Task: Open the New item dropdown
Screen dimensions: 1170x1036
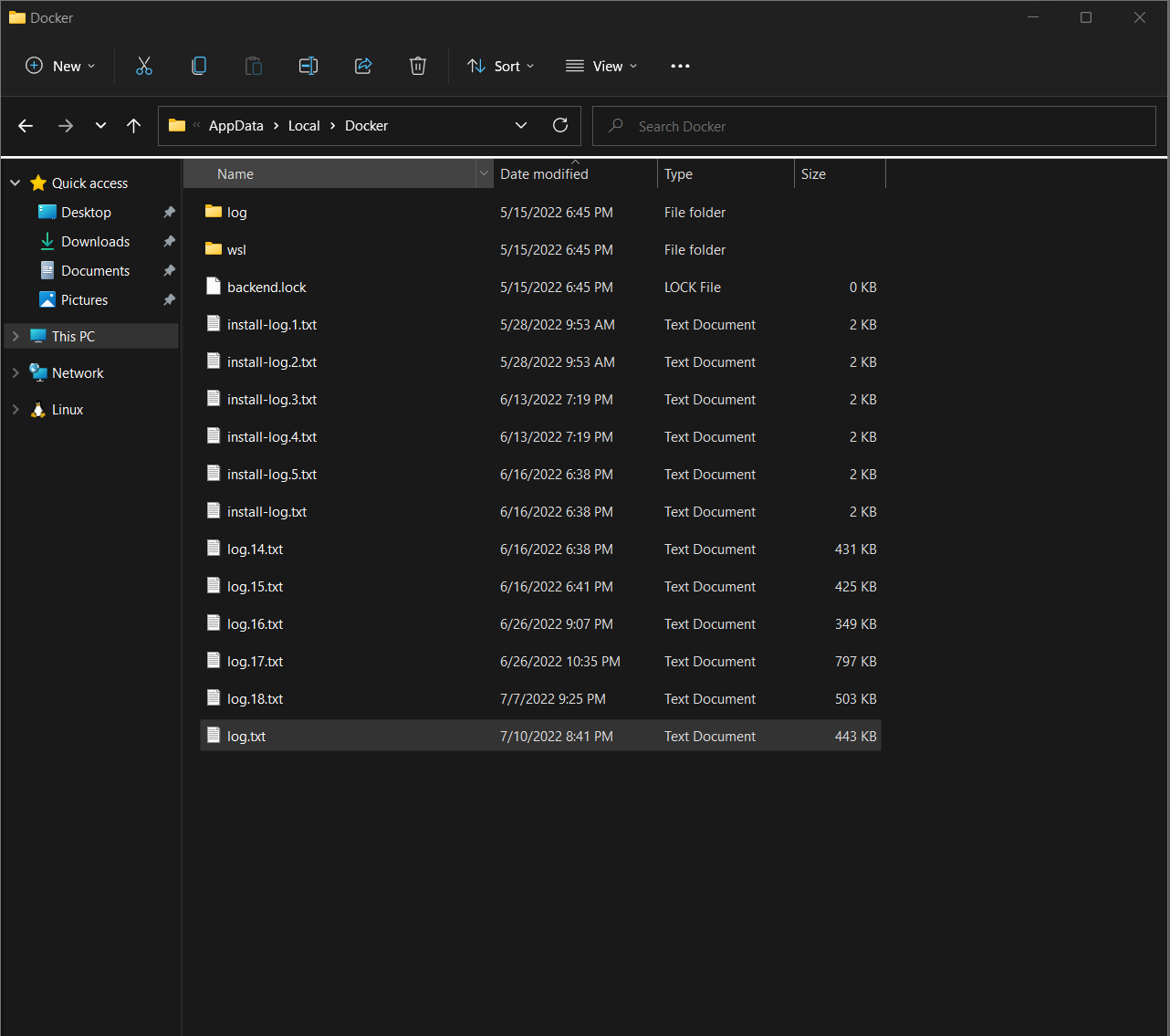Action: (x=59, y=65)
